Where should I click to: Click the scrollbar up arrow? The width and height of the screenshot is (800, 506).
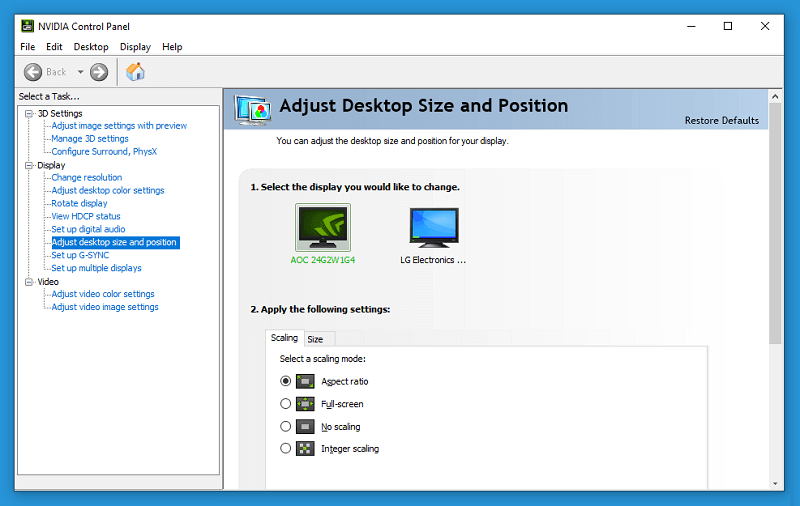coord(775,96)
